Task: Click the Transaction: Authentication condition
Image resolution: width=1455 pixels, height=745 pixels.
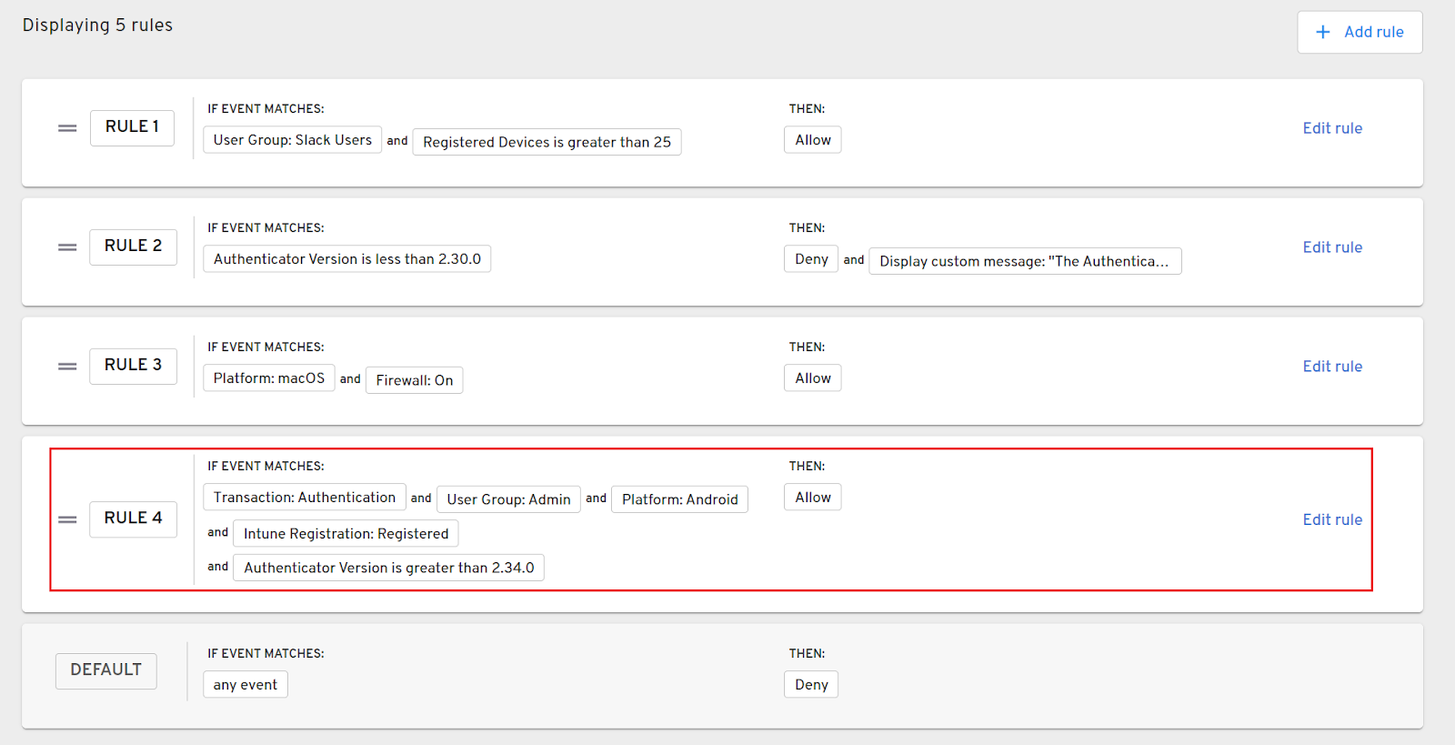Action: click(305, 497)
